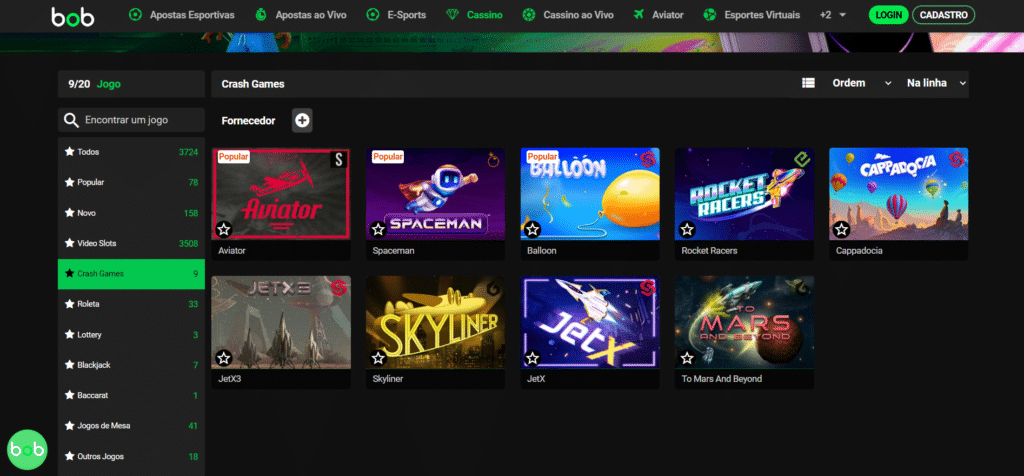Open the JetX3 game thumbnail
The height and width of the screenshot is (476, 1024).
[x=281, y=322]
